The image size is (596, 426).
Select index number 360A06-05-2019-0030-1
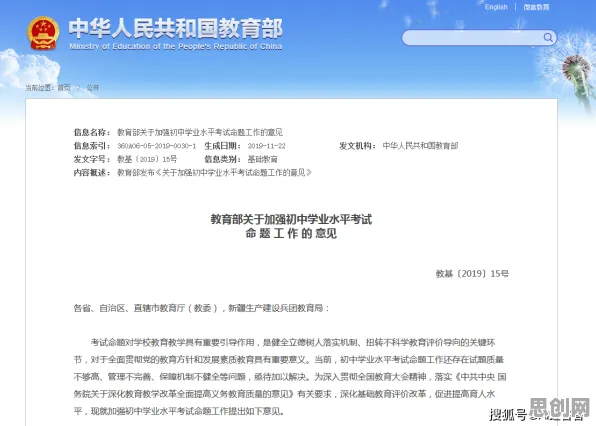(157, 146)
